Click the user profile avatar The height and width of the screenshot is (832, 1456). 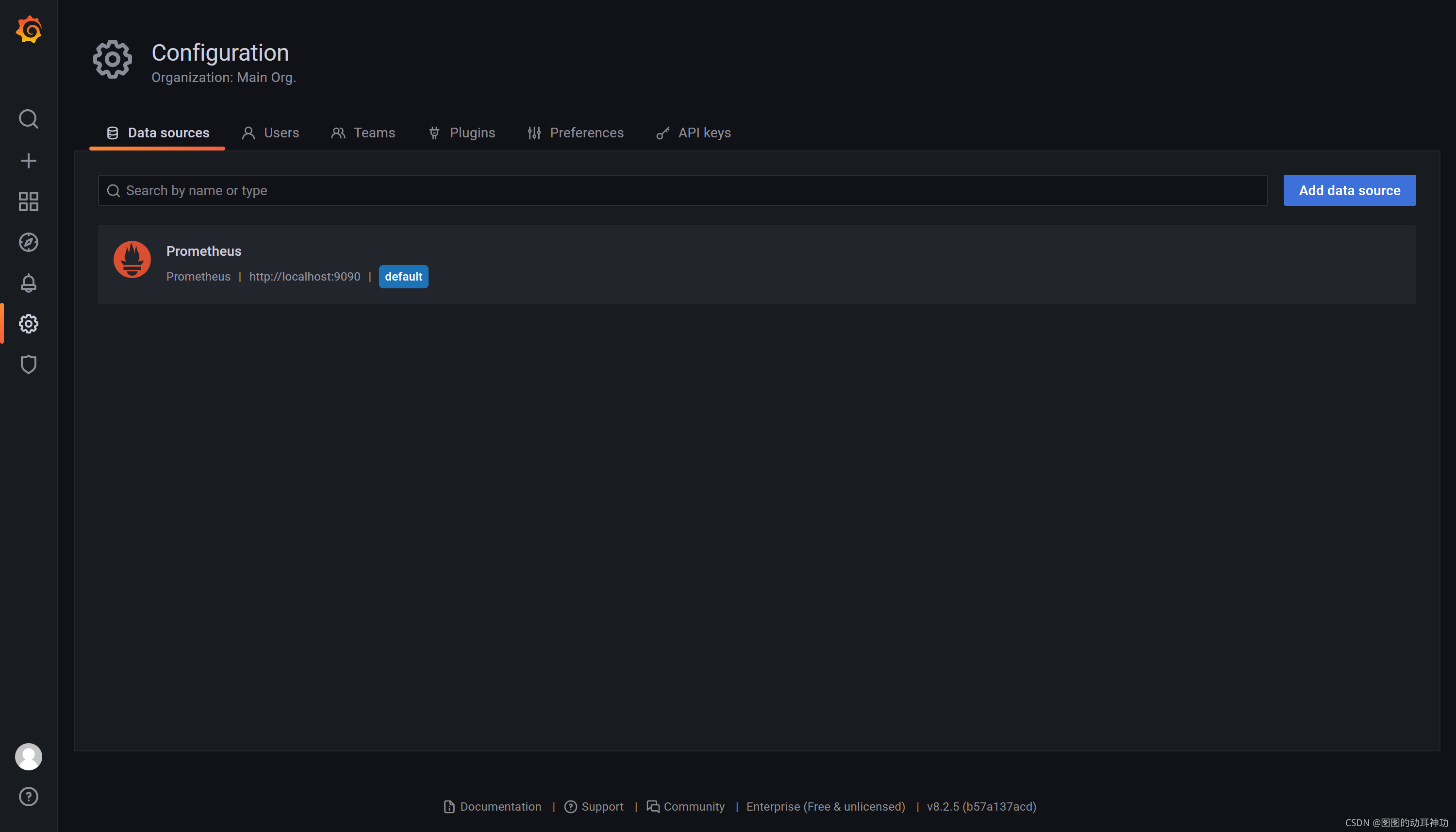29,756
